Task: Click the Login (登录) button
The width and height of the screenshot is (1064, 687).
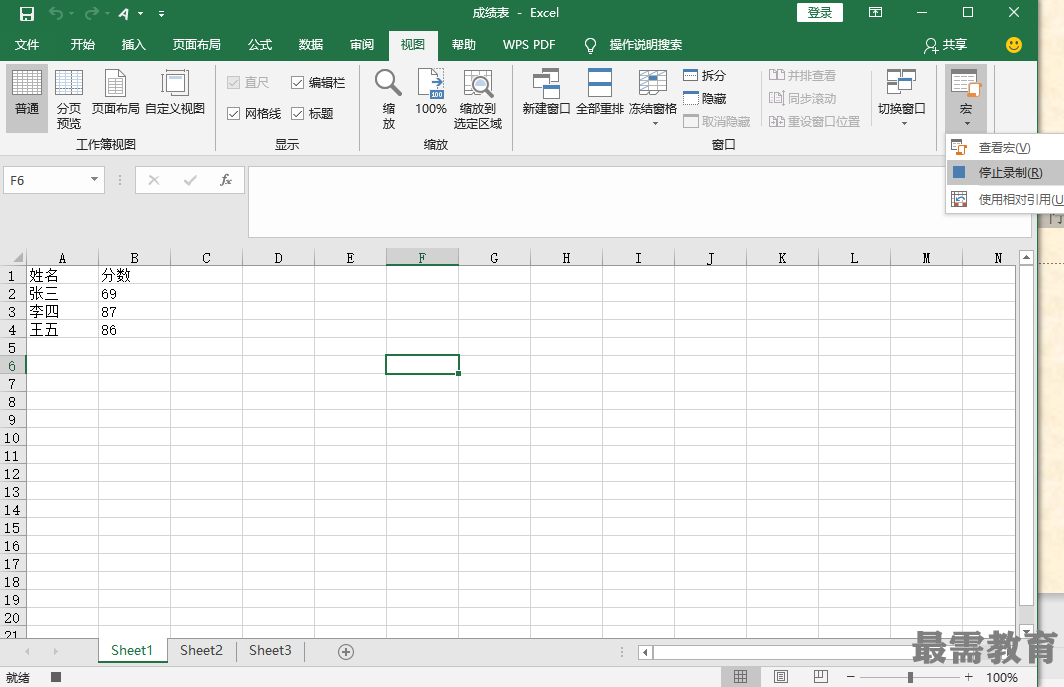Action: point(820,12)
